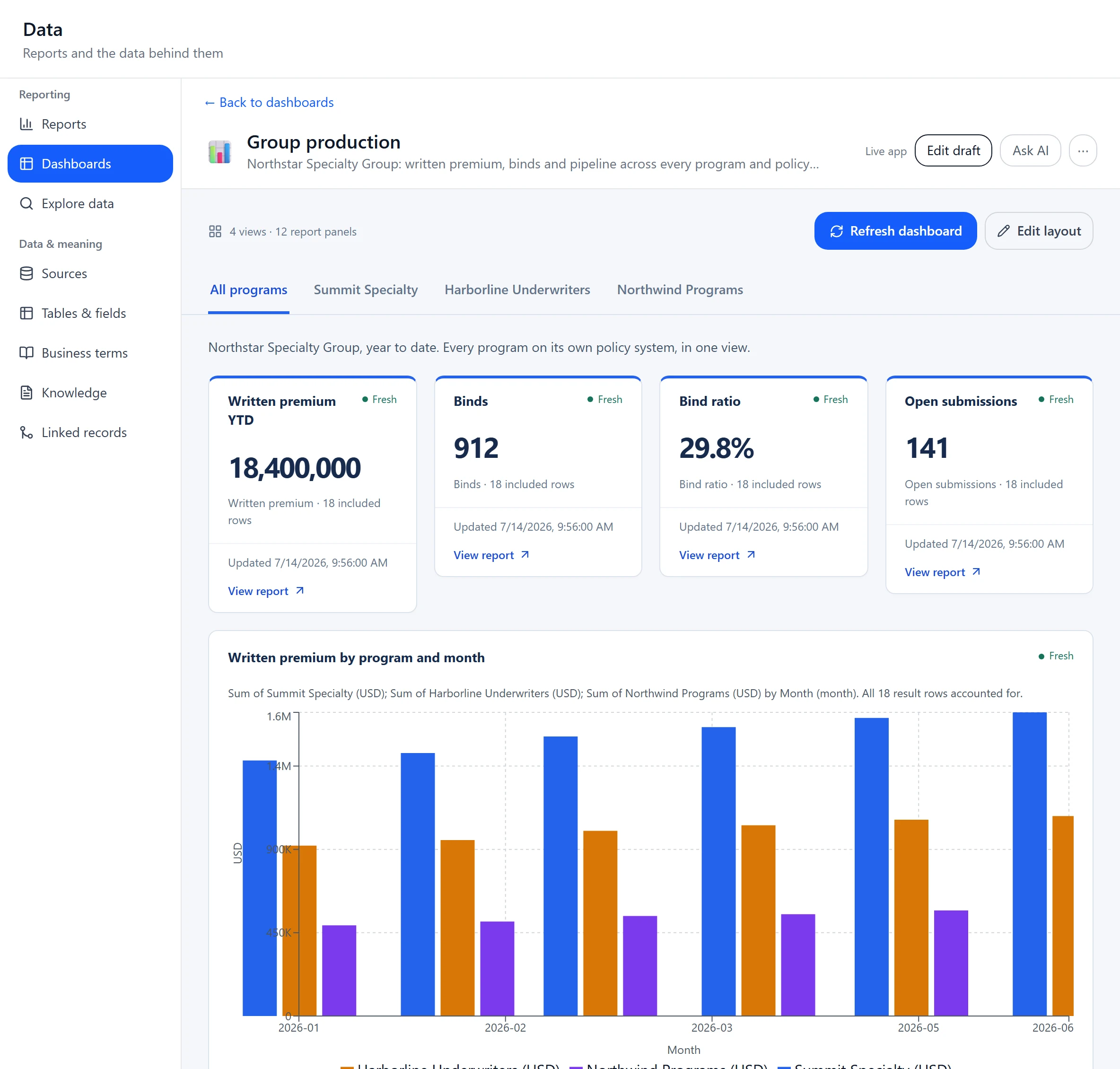Click Fresh status on Written premium YTD card

pyautogui.click(x=379, y=399)
